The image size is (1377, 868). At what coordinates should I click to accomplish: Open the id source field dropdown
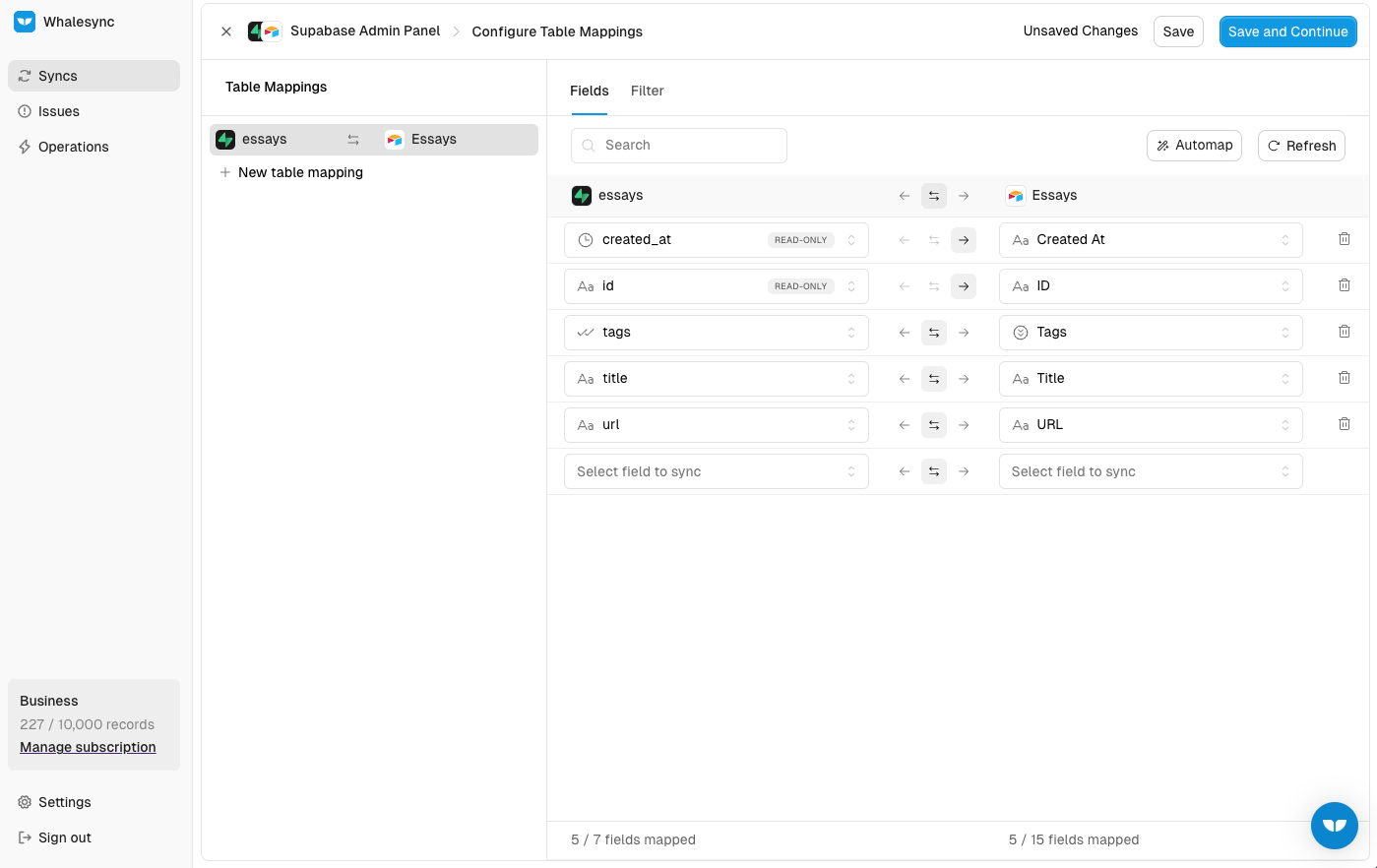point(717,286)
